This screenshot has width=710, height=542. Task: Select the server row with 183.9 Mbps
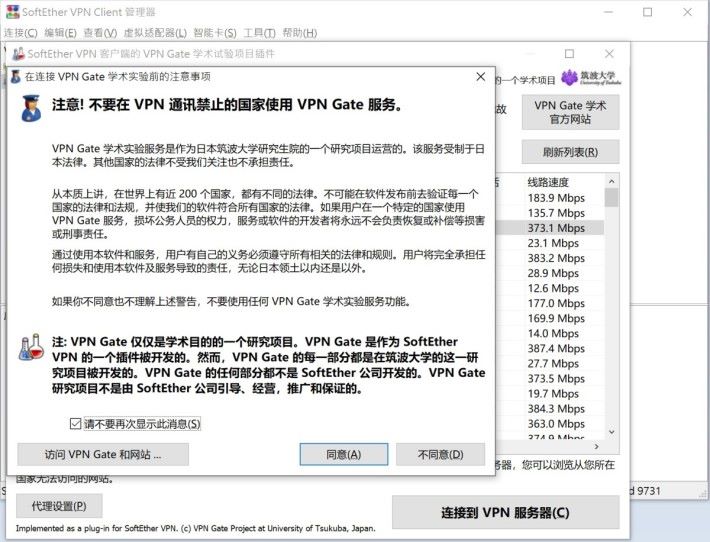coord(549,198)
